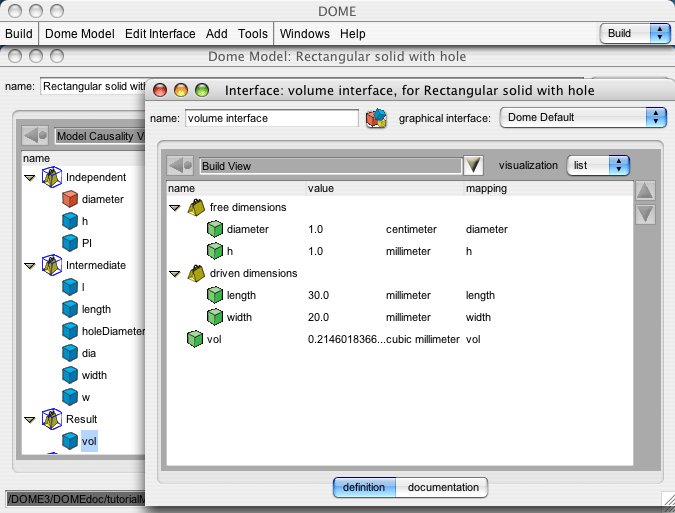Collapse the free dimensions group

click(x=175, y=208)
